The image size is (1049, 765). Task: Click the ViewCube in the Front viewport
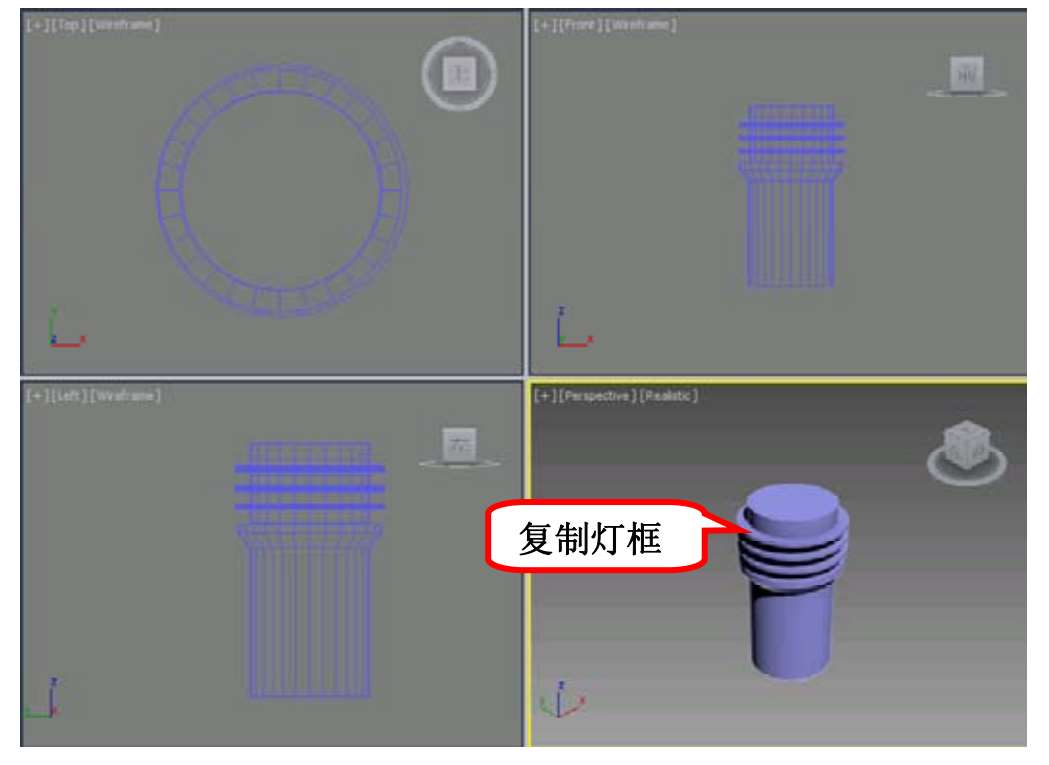coord(966,74)
